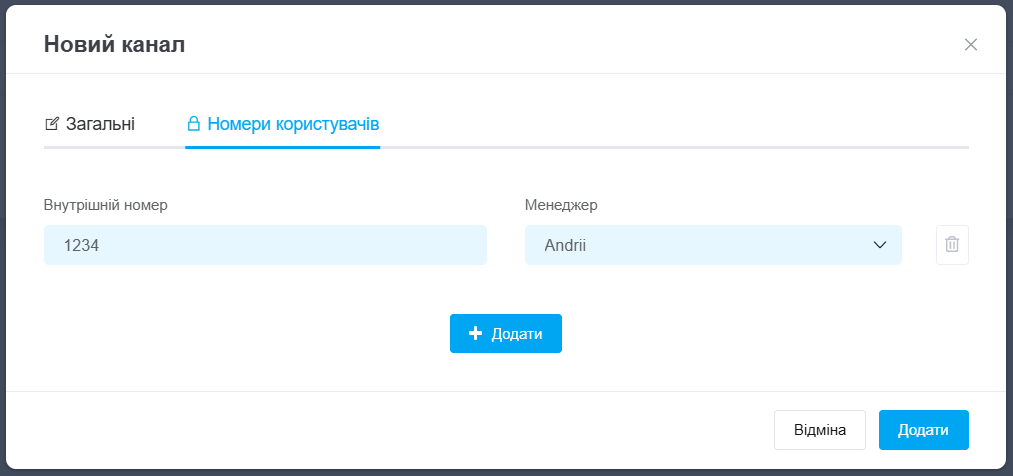Delete the row using the trash icon
Viewport: 1013px width, 476px height.
[x=952, y=245]
